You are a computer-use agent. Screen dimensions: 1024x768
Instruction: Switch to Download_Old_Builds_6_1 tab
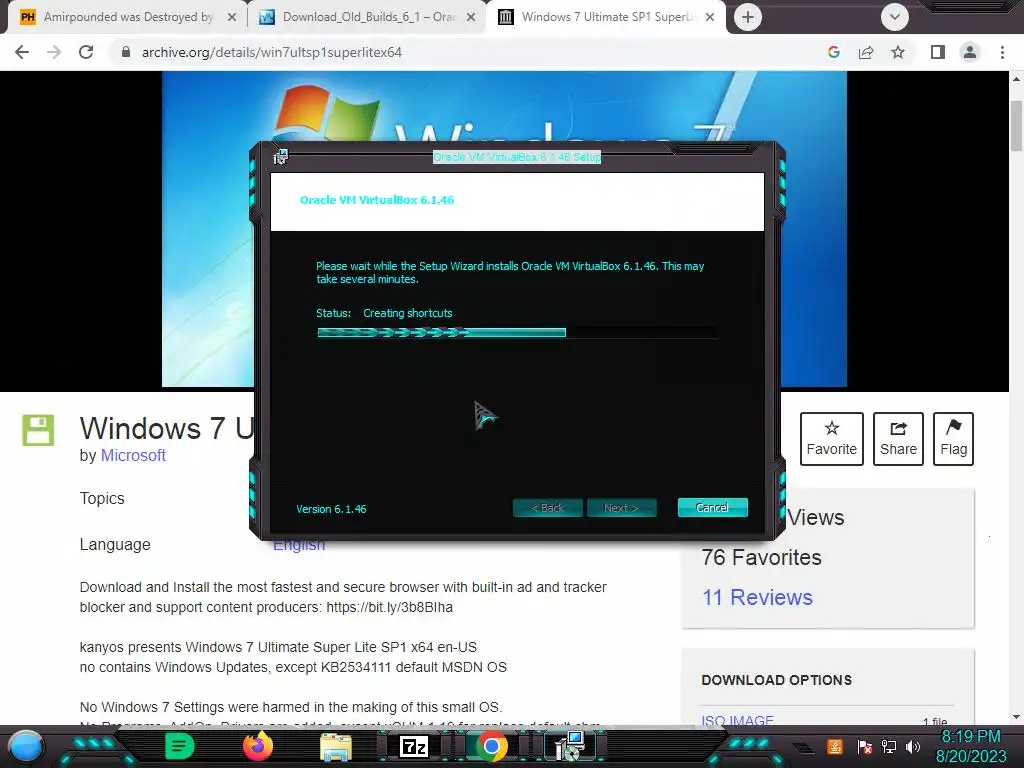click(369, 17)
